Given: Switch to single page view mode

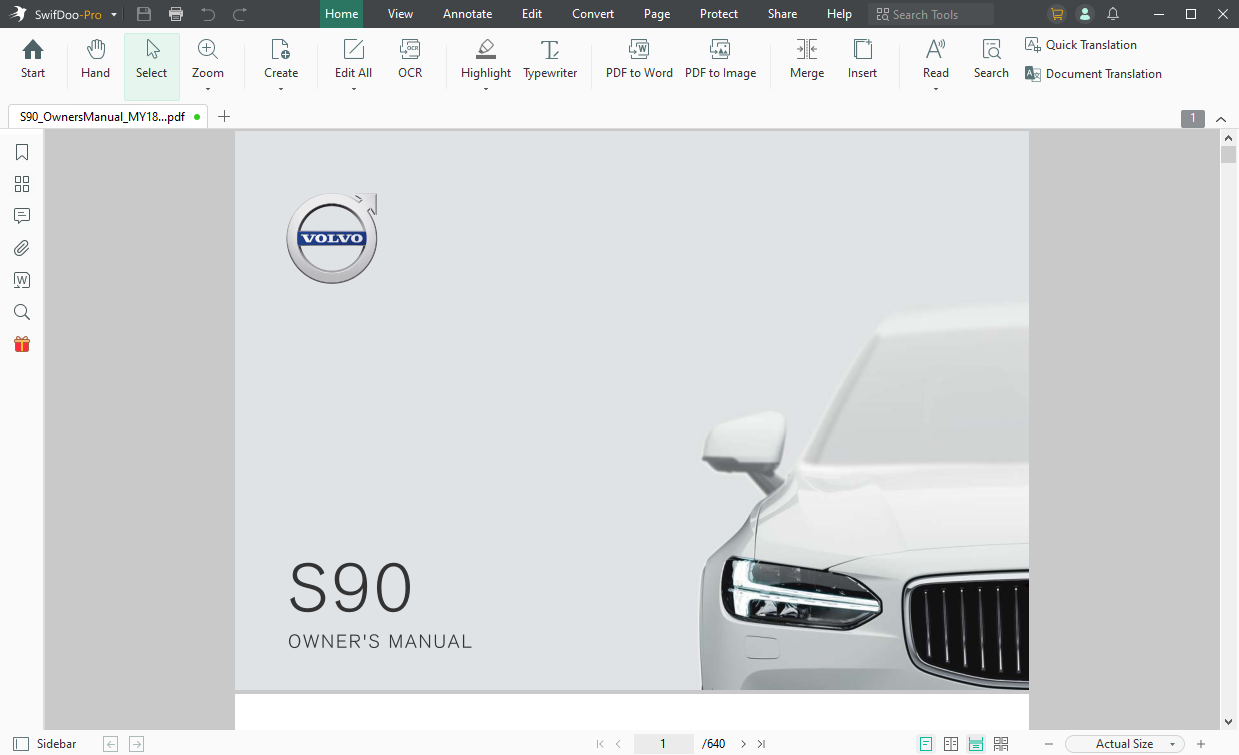Looking at the screenshot, I should tap(926, 744).
